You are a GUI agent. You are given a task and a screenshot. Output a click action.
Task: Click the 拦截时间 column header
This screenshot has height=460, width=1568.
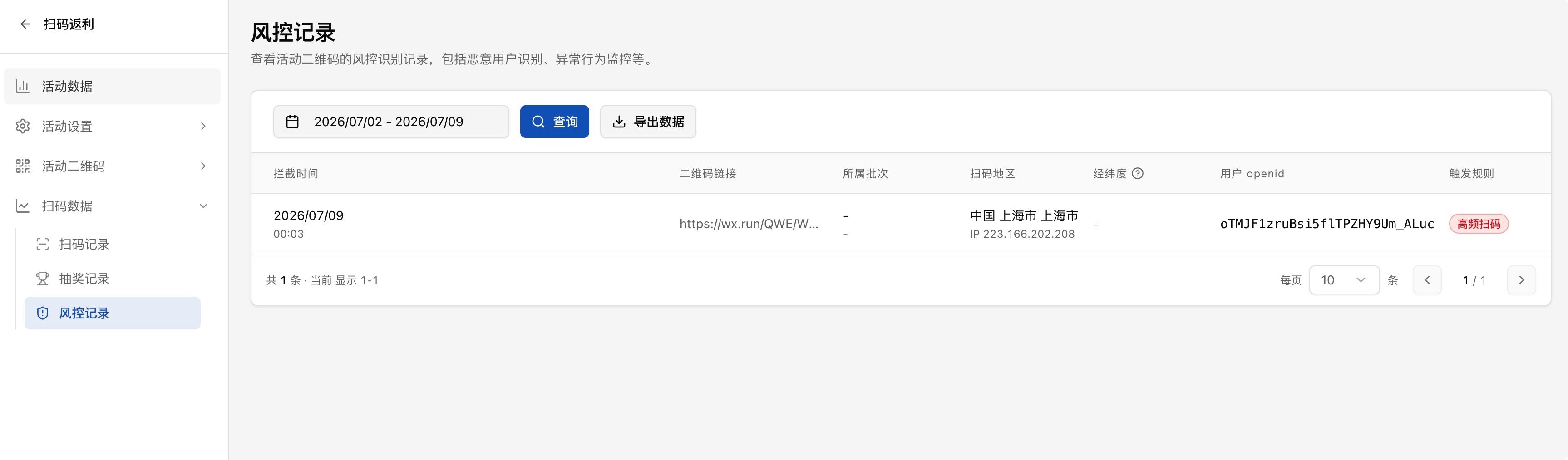click(x=296, y=173)
